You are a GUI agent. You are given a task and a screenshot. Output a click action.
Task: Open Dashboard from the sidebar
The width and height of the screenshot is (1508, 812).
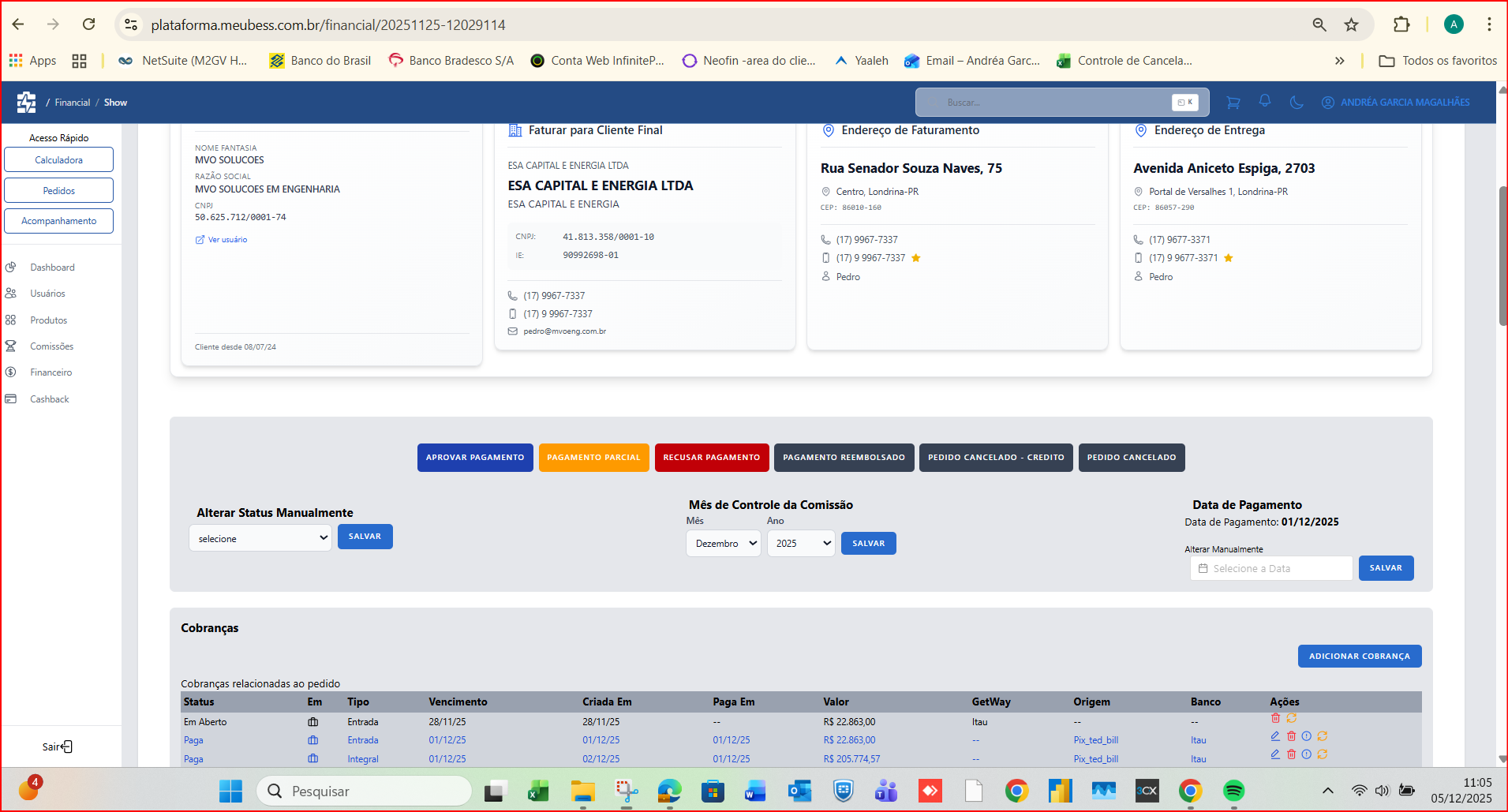(x=52, y=268)
